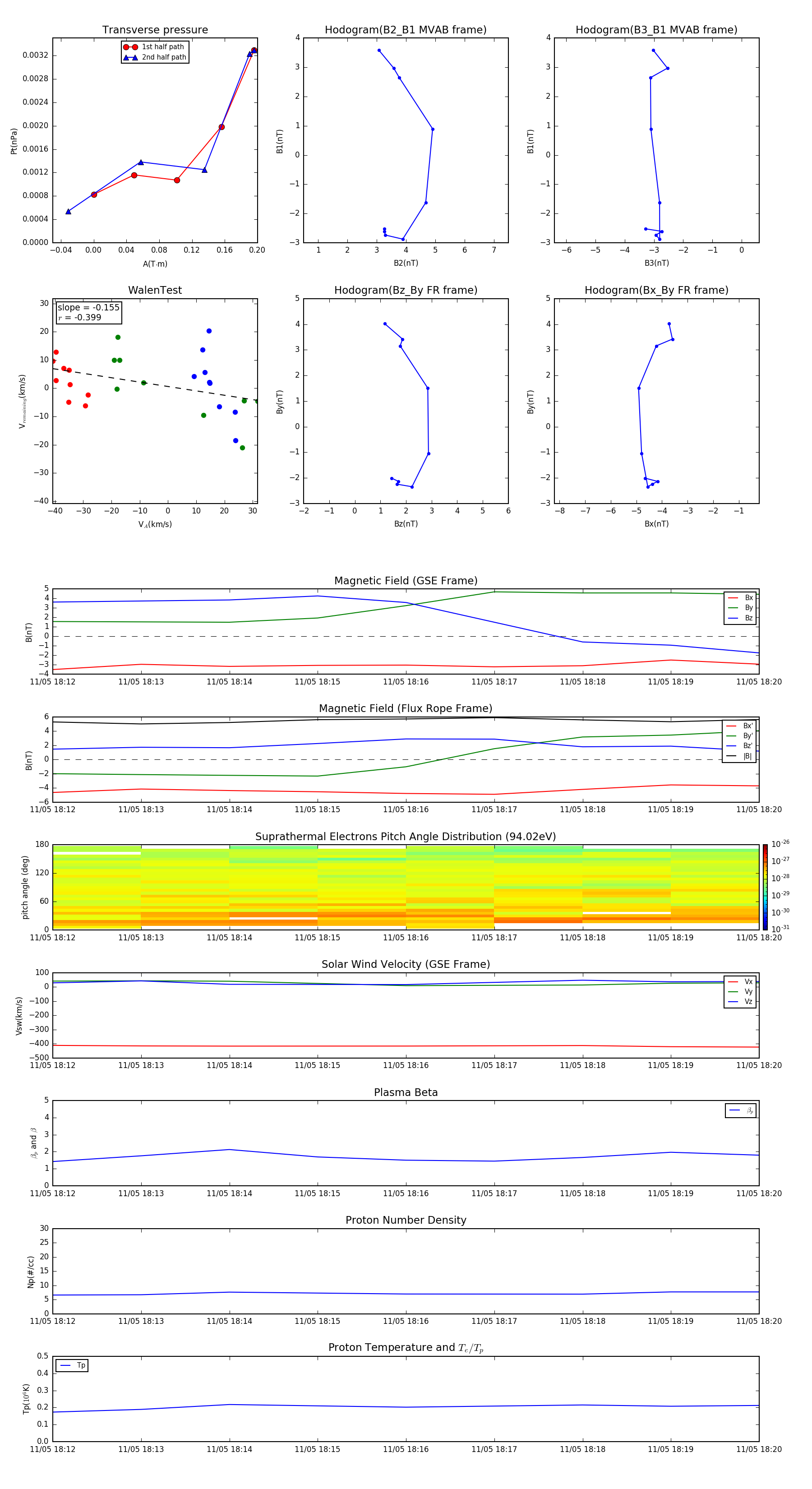This screenshot has height=1489, width=812.
Task: Select the "Bz'" flux rope legend entry
Action: tap(740, 746)
